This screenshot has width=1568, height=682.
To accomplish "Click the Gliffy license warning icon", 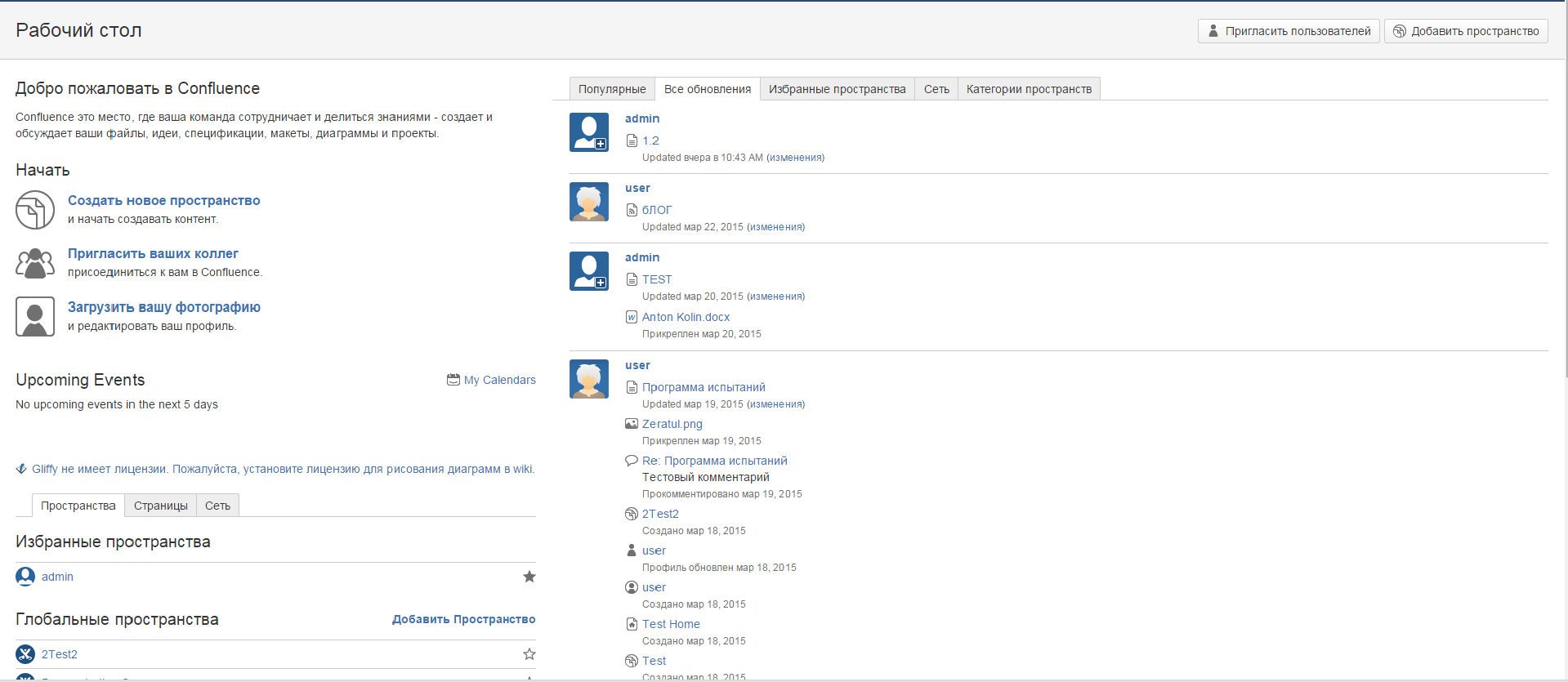I will pos(21,469).
